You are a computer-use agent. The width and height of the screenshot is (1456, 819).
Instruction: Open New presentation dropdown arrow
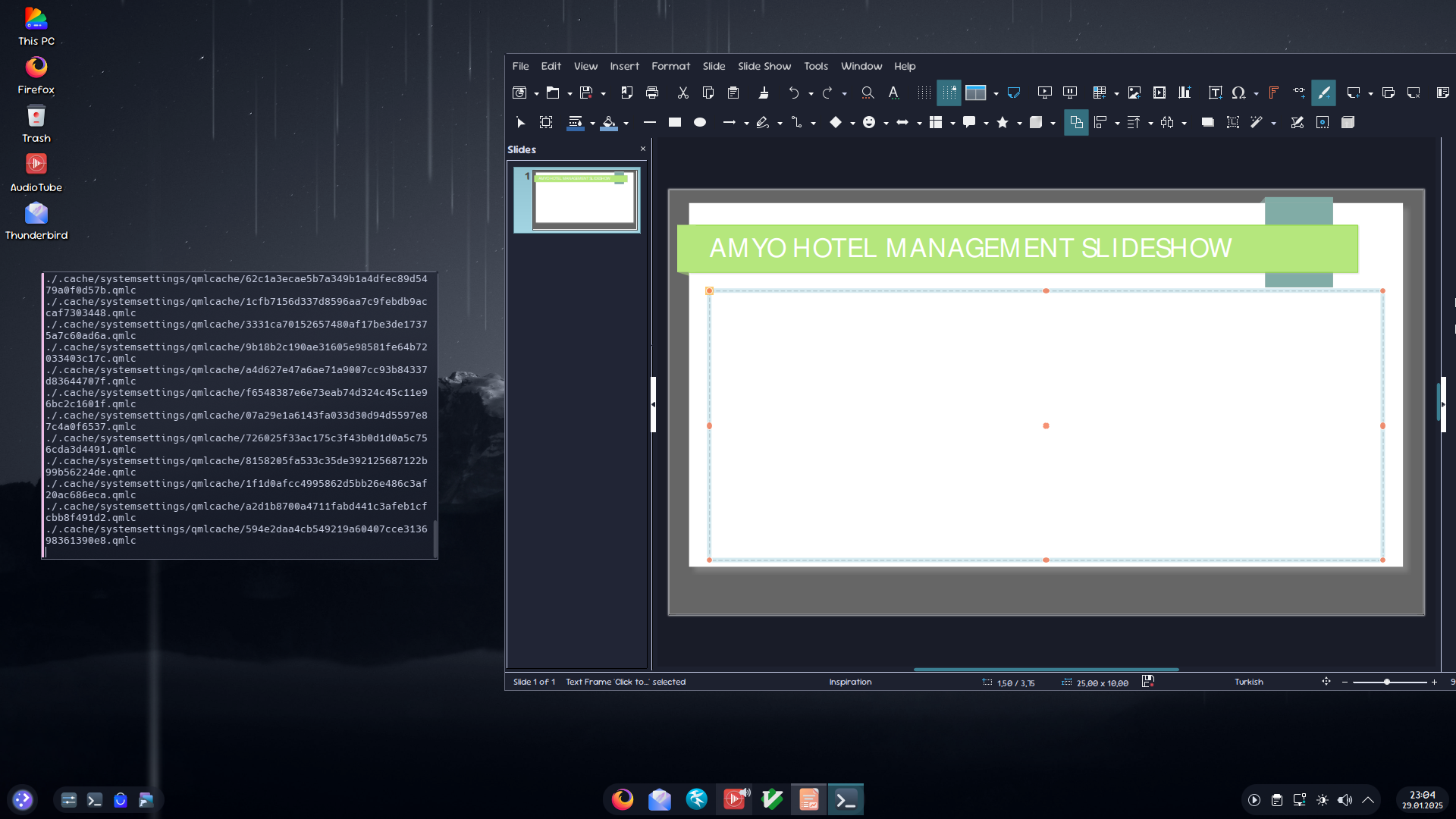536,93
